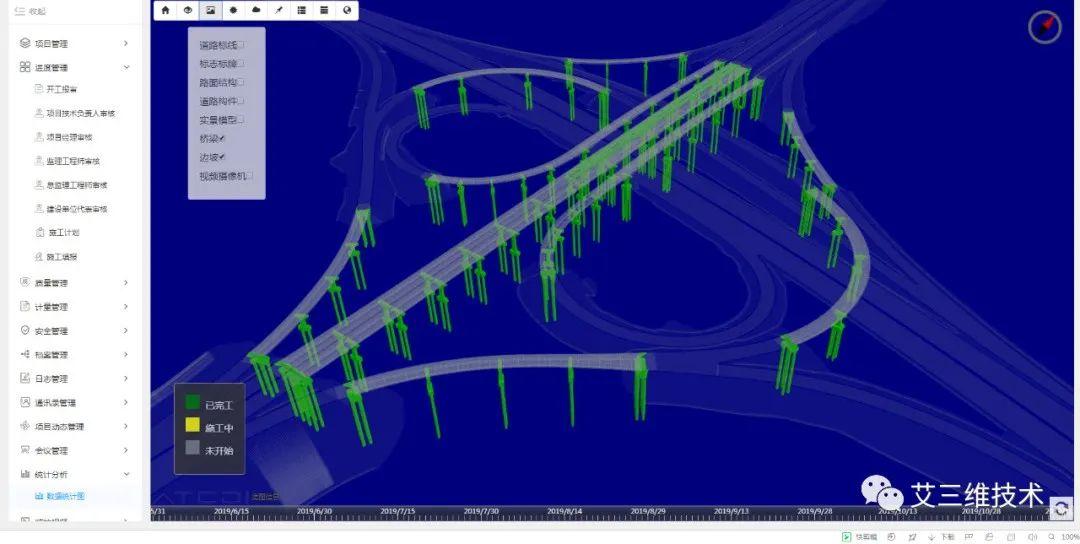This screenshot has width=1080, height=544.
Task: Enable the 标志标牌 checkbox
Action: (241, 63)
